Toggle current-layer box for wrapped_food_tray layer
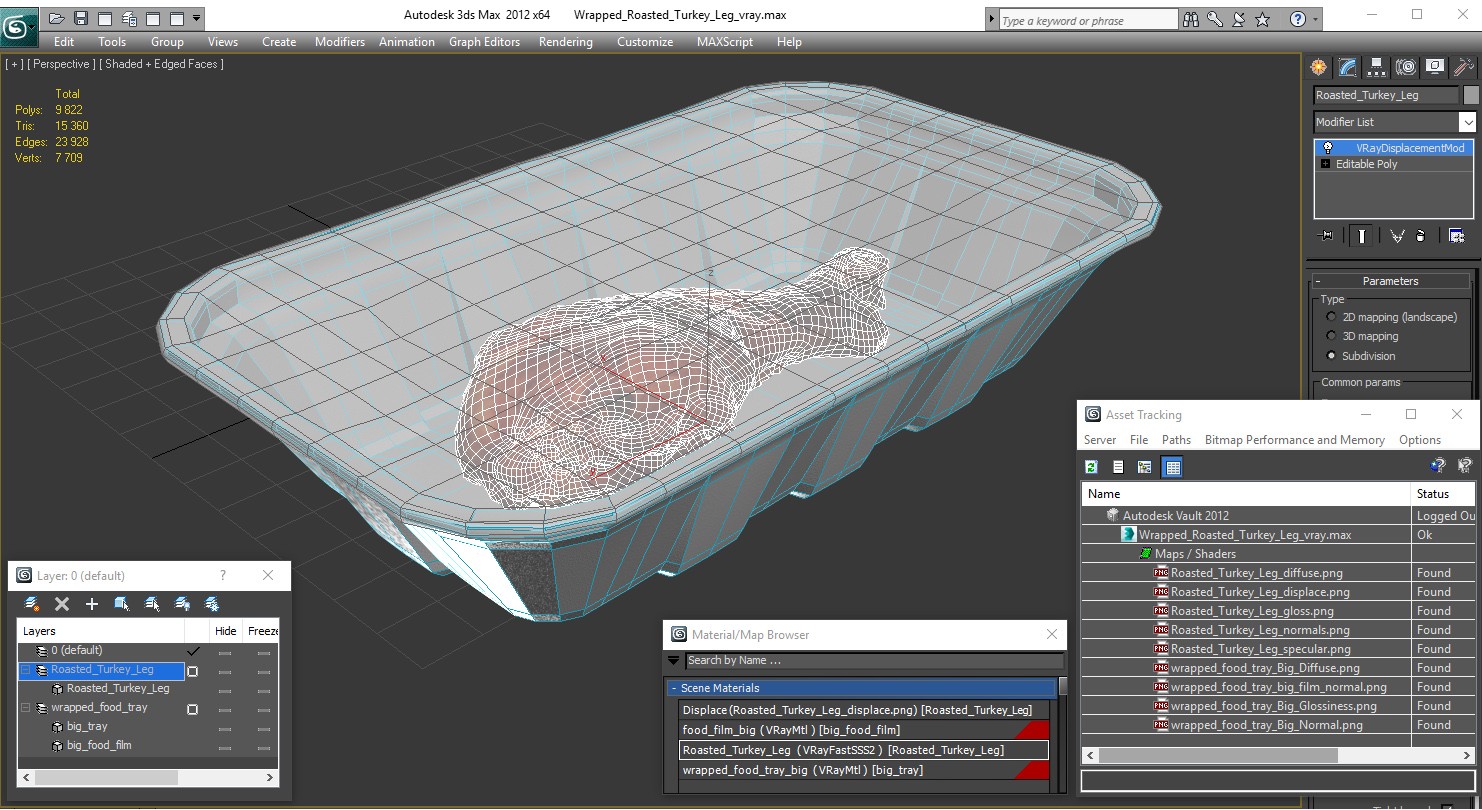This screenshot has height=810, width=1482. [193, 709]
